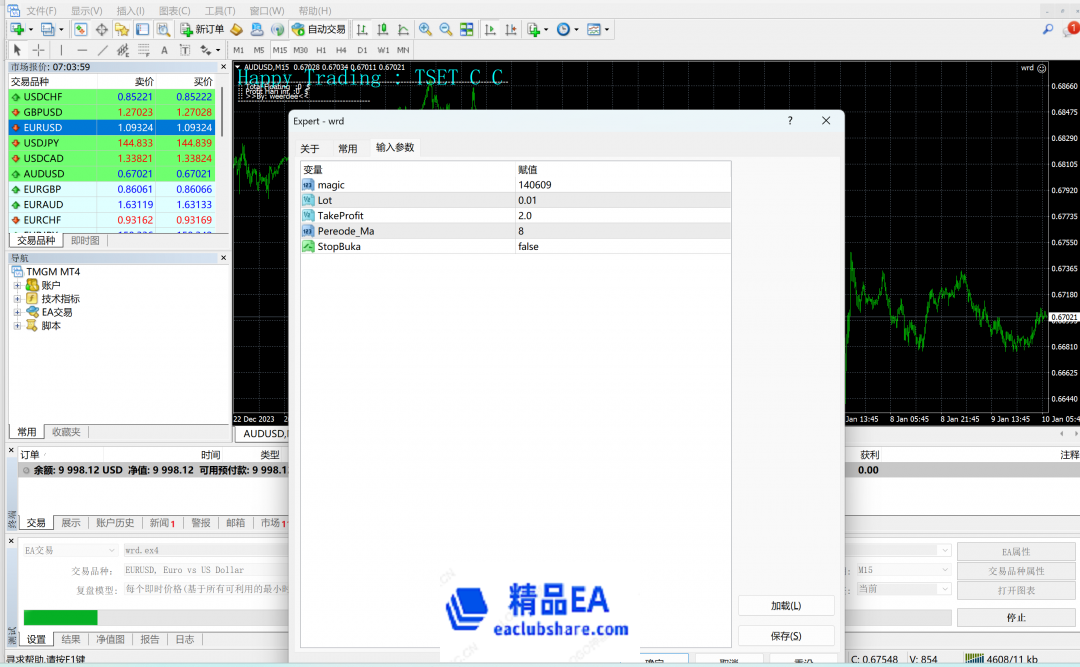Expand the EA交易 navigator node

17,312
